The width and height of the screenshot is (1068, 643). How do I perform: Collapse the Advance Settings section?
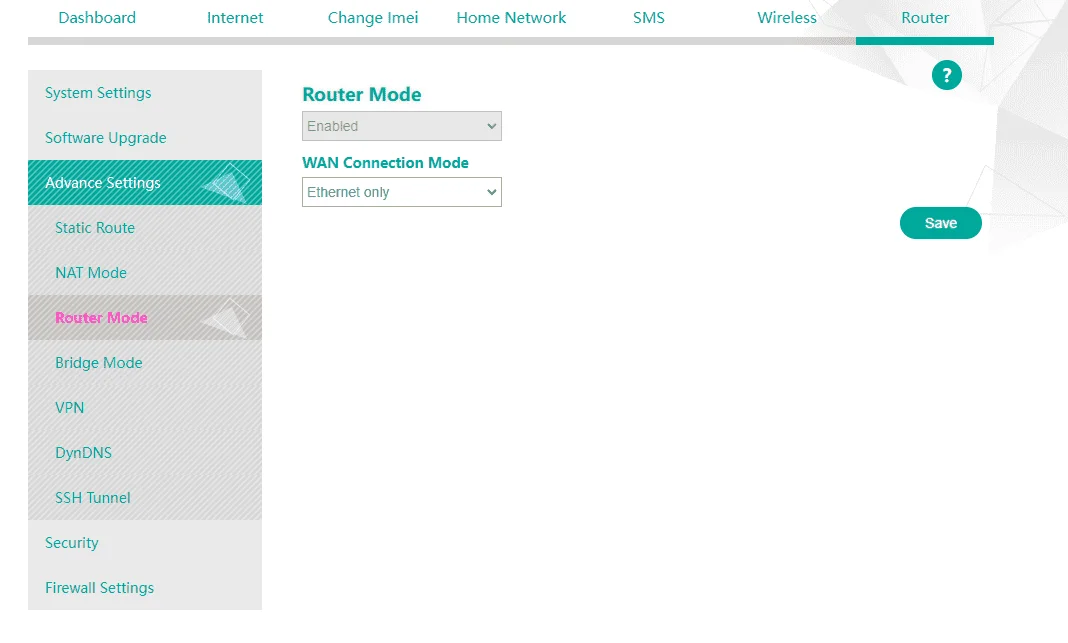144,183
